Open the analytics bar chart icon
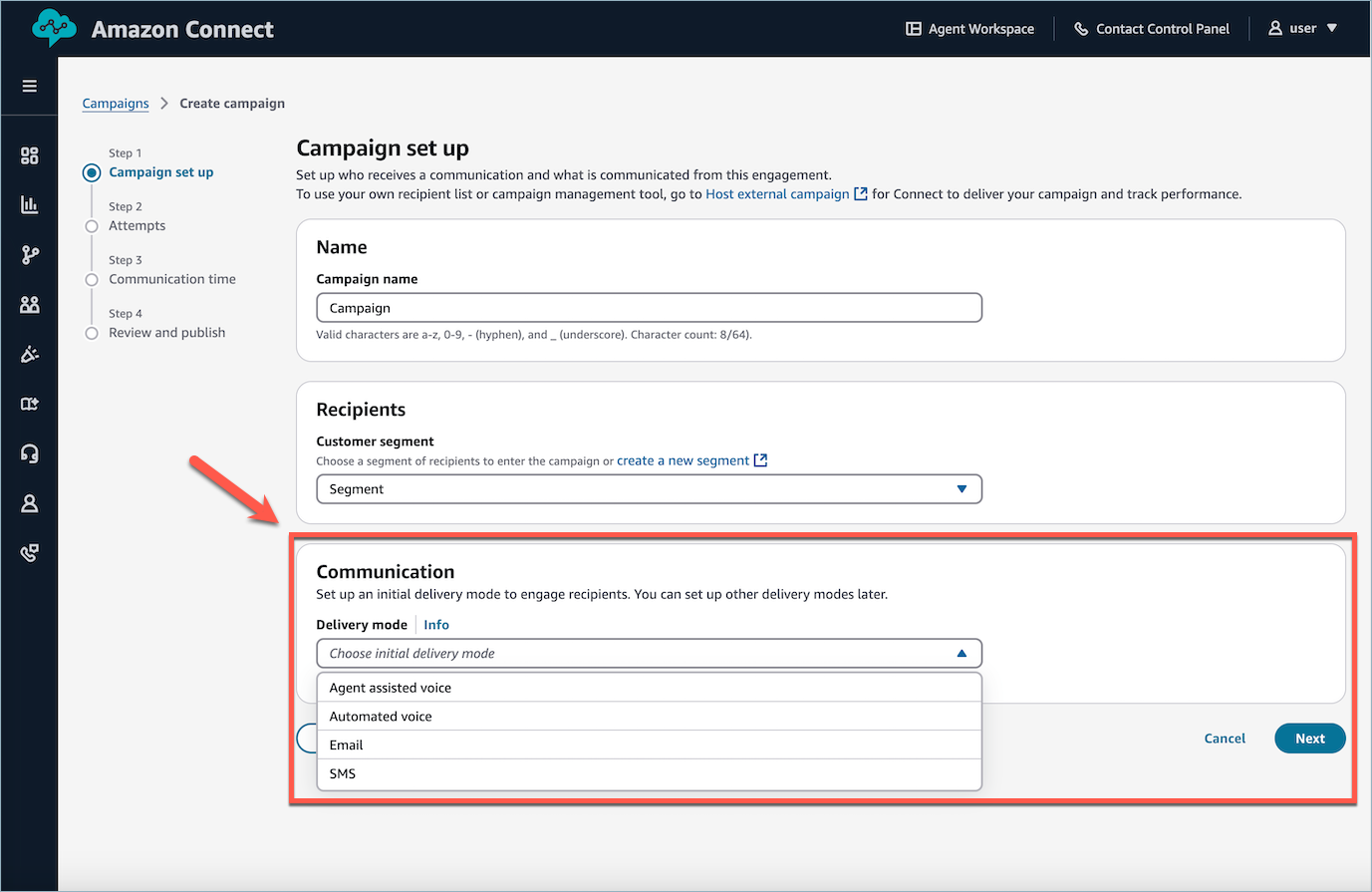Image resolution: width=1372 pixels, height=892 pixels. tap(29, 205)
